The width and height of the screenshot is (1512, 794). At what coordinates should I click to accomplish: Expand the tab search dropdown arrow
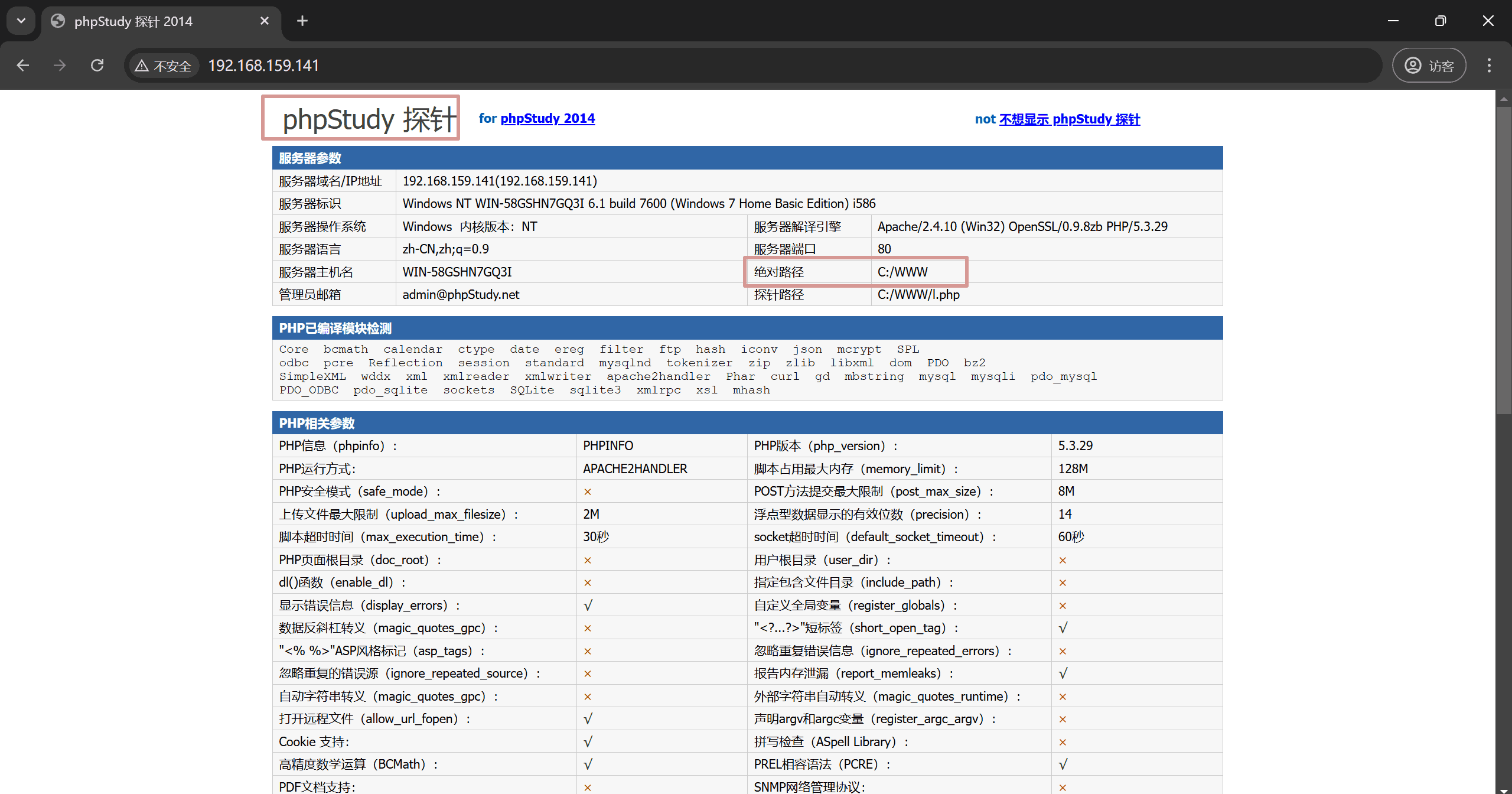pos(21,21)
